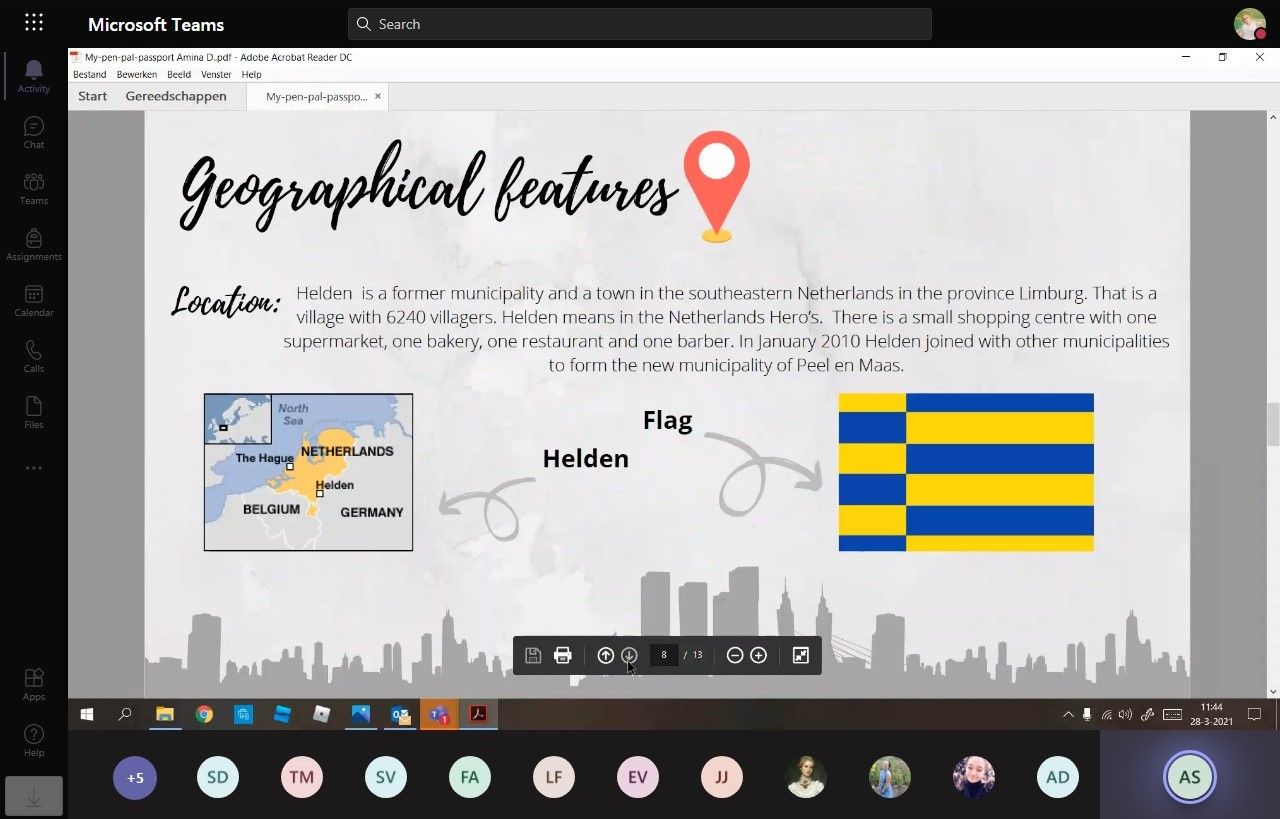
Task: Open the Assignments section
Action: tap(33, 244)
